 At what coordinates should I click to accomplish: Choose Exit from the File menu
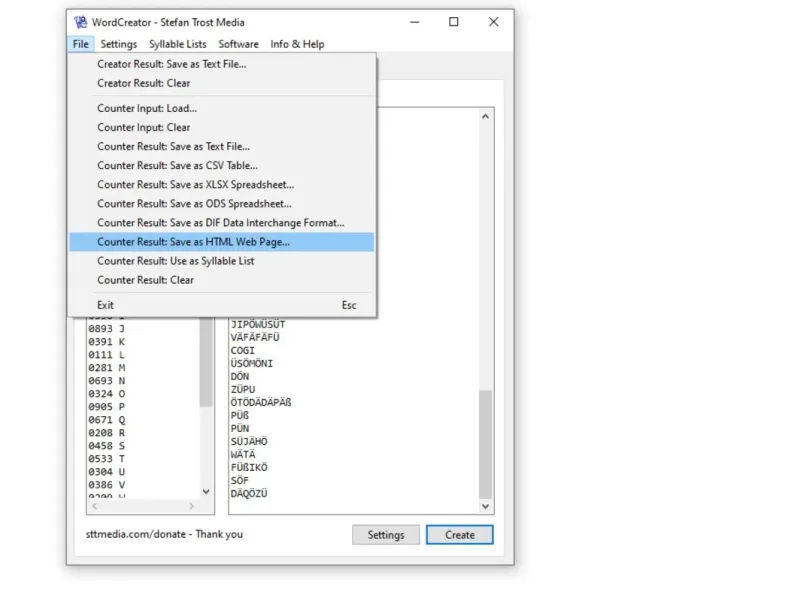coord(221,305)
